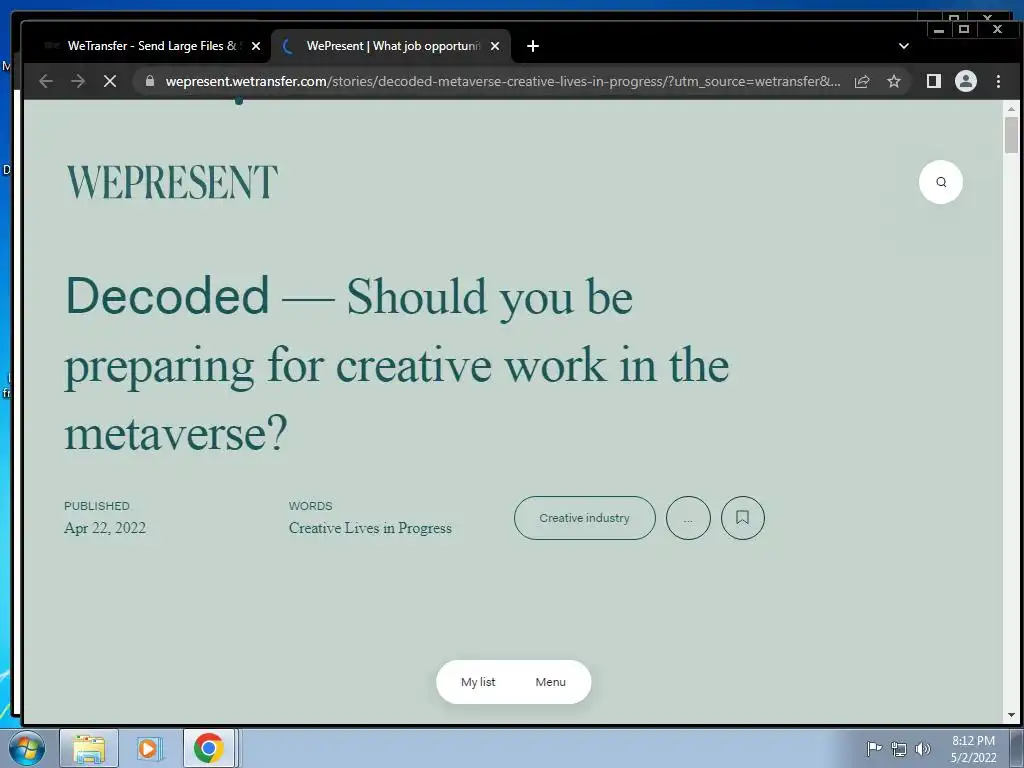1024x768 pixels.
Task: Stop loading the page
Action: click(110, 81)
